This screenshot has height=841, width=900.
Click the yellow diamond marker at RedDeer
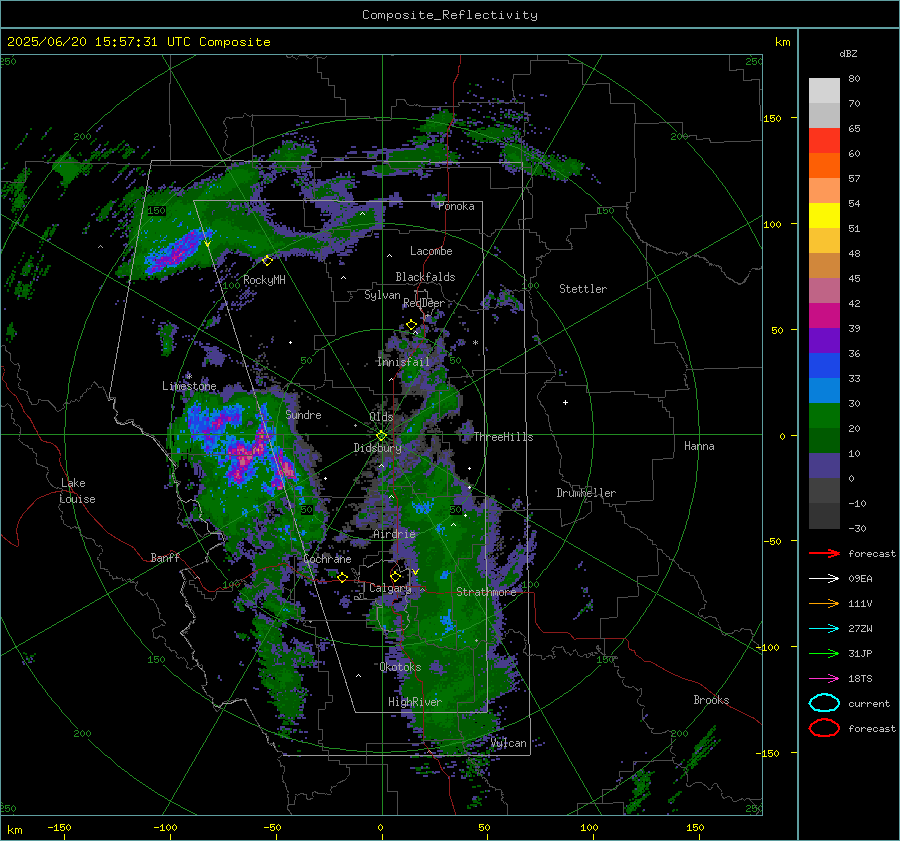pyautogui.click(x=412, y=325)
